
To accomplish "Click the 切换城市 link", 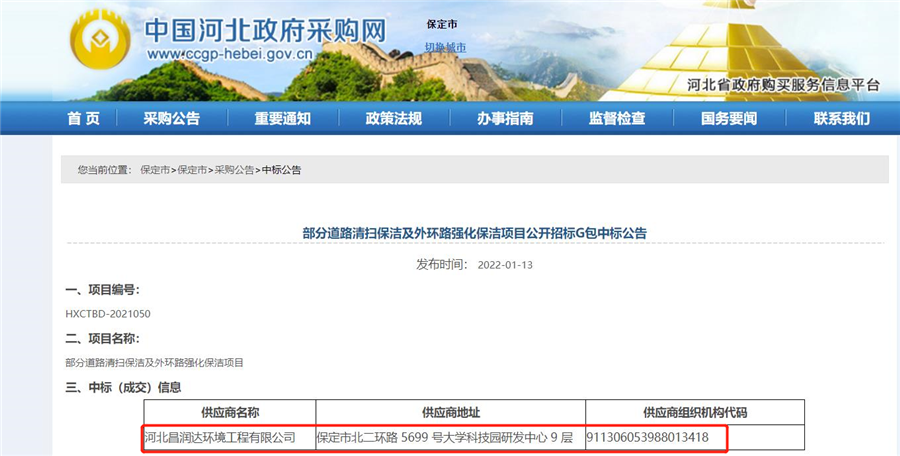I will pyautogui.click(x=445, y=47).
